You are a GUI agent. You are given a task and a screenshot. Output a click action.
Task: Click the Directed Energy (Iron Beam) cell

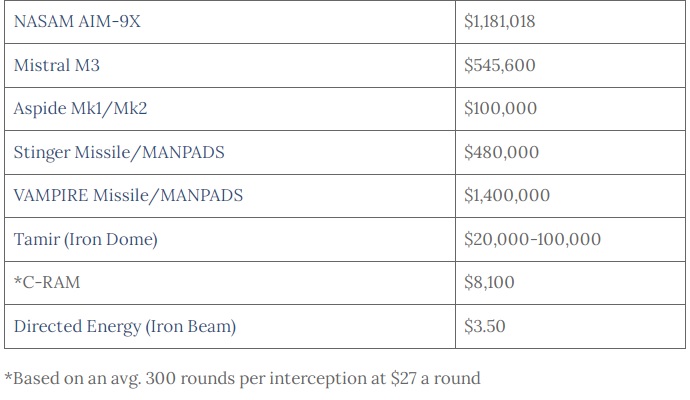point(230,327)
